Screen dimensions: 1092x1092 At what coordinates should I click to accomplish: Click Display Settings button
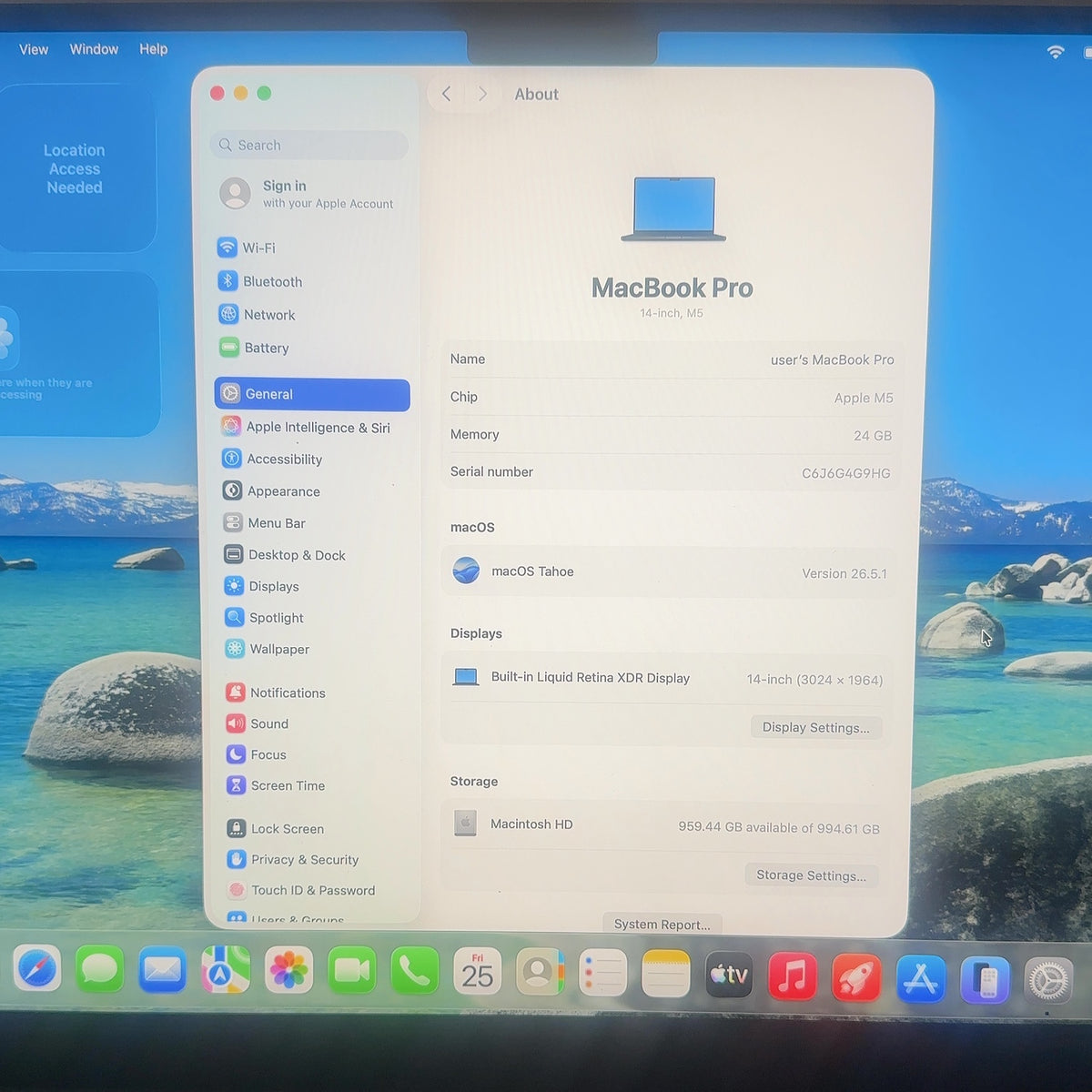point(816,727)
